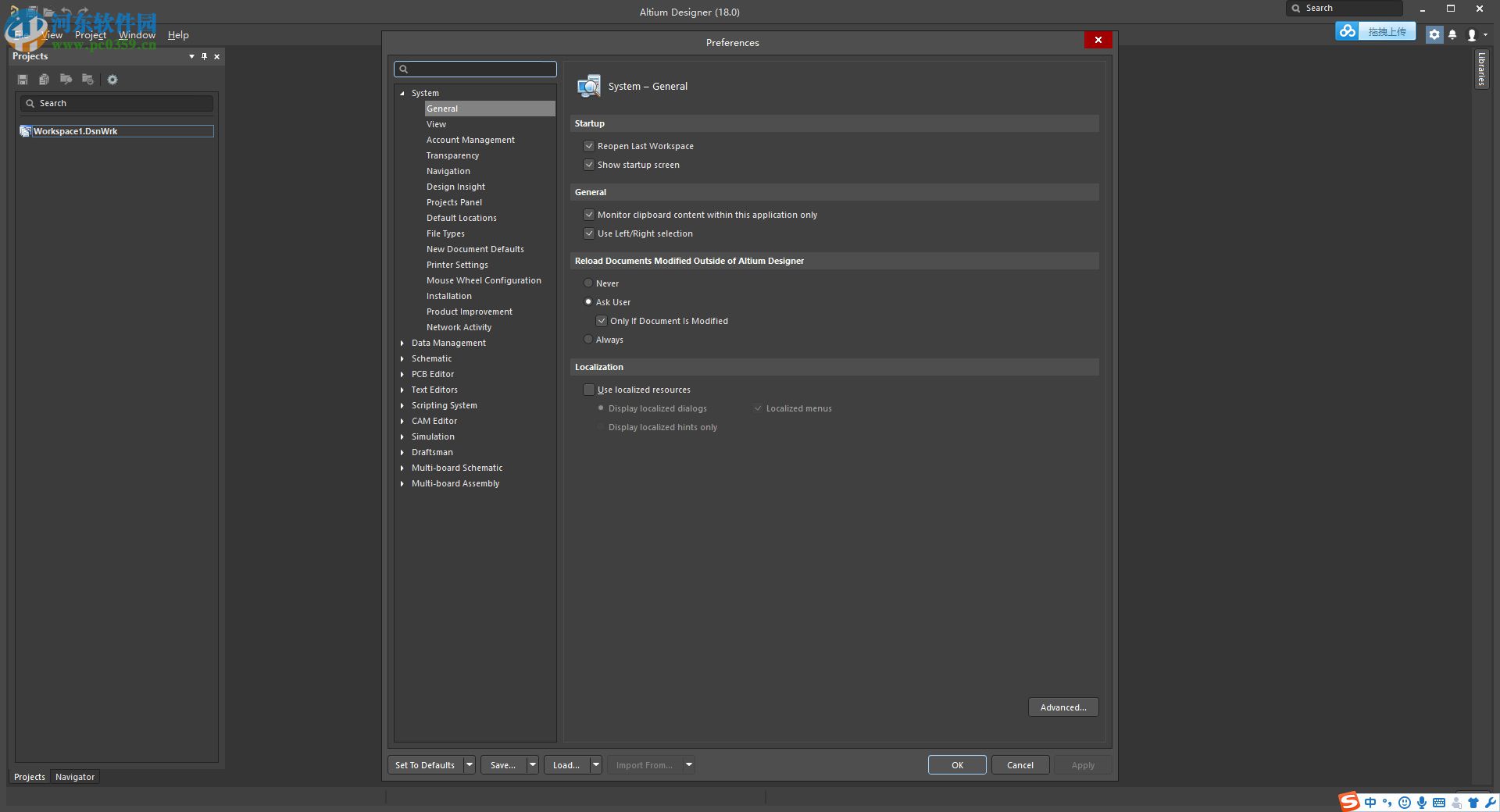The width and height of the screenshot is (1500, 812).
Task: Close the Preferences dialog with red X
Action: click(1098, 40)
